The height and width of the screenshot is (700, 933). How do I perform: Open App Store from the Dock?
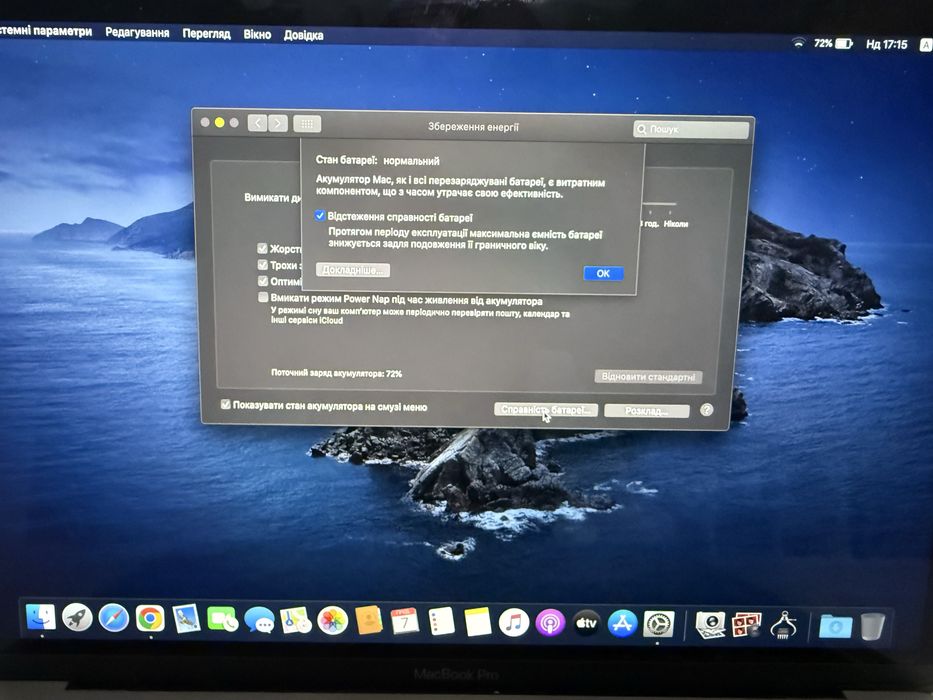click(622, 624)
